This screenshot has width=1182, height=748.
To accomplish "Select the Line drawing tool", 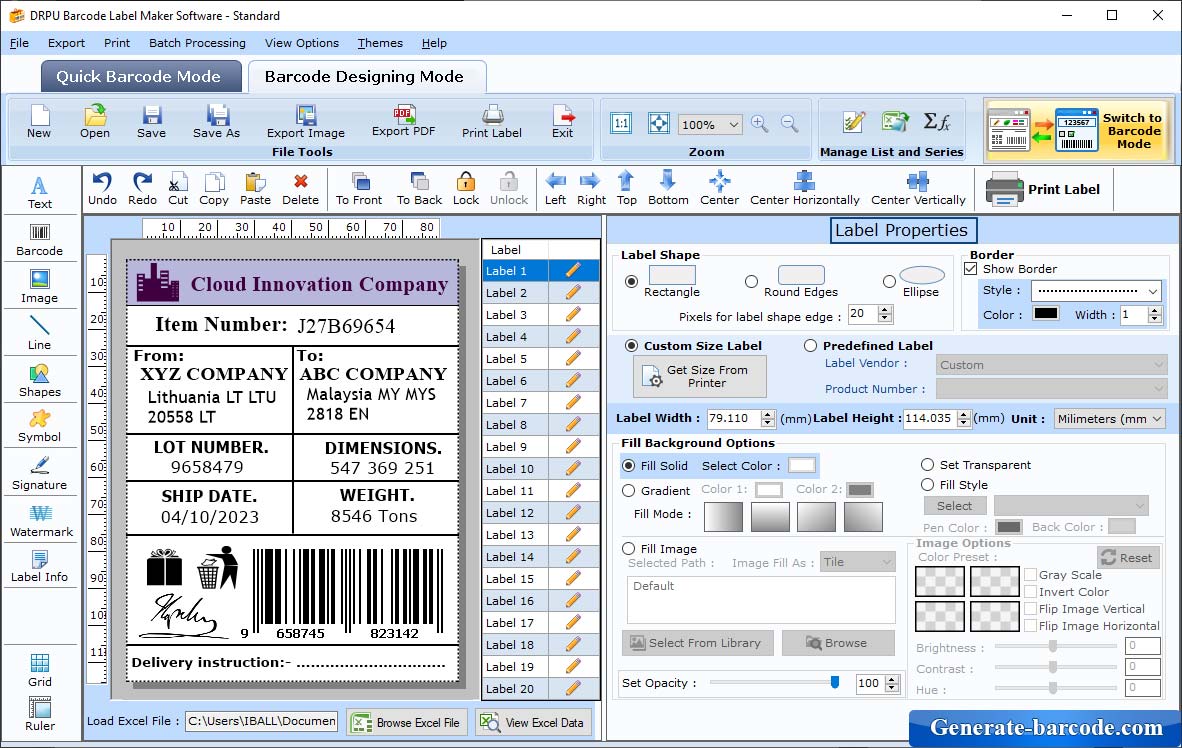I will tap(39, 333).
